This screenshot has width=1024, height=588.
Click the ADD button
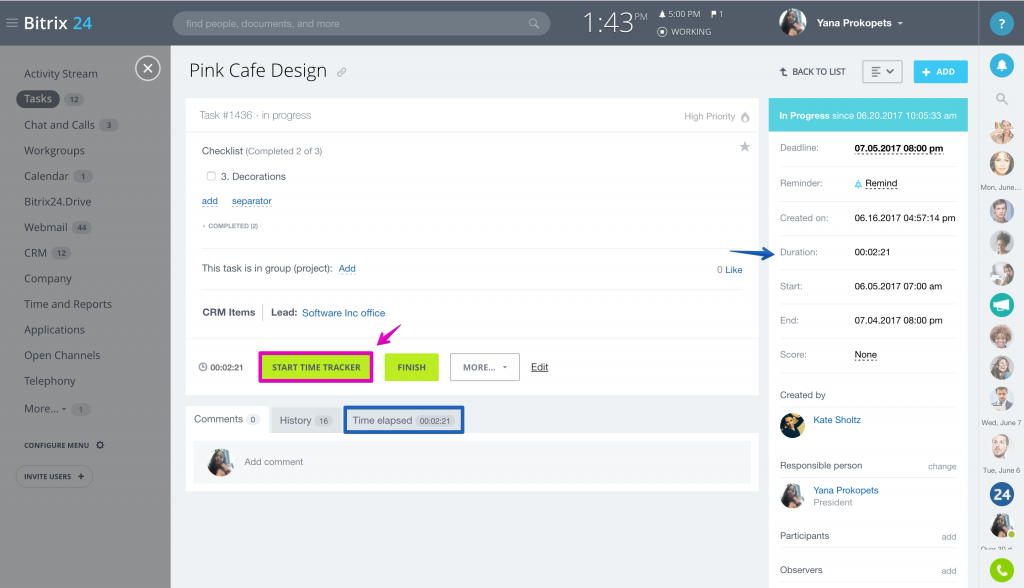(x=940, y=72)
